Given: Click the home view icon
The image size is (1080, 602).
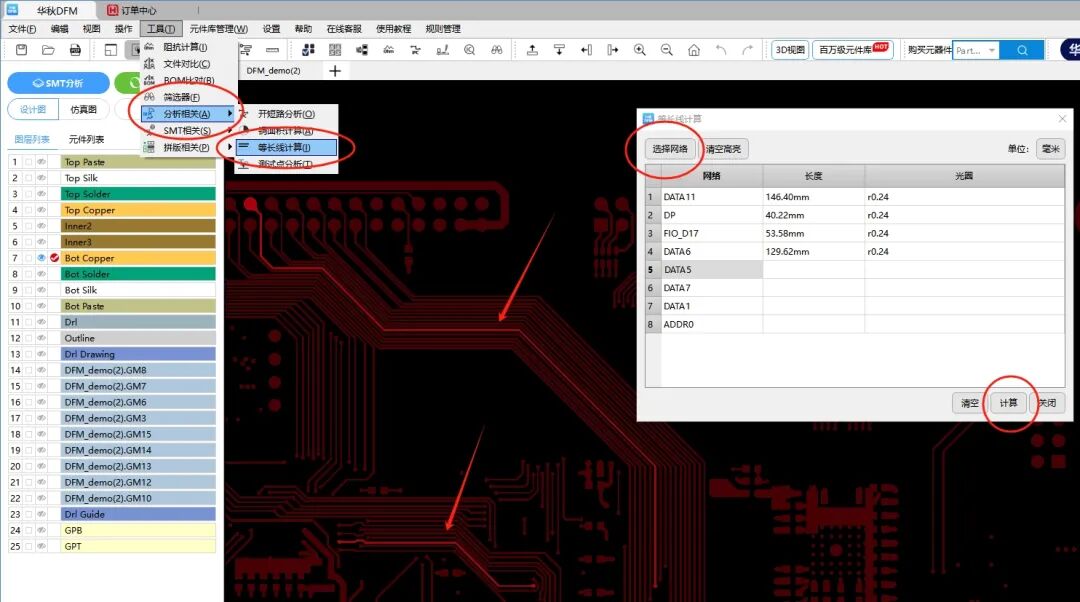Looking at the screenshot, I should point(694,50).
